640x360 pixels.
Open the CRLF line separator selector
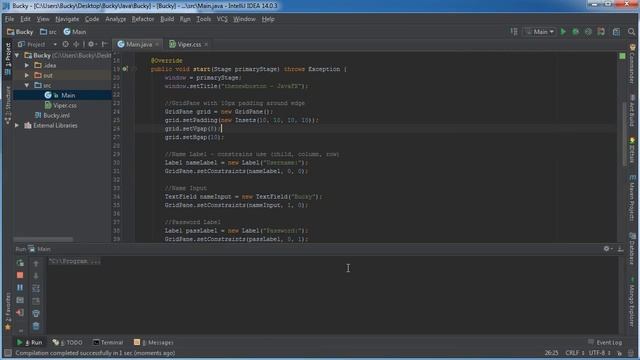575,353
